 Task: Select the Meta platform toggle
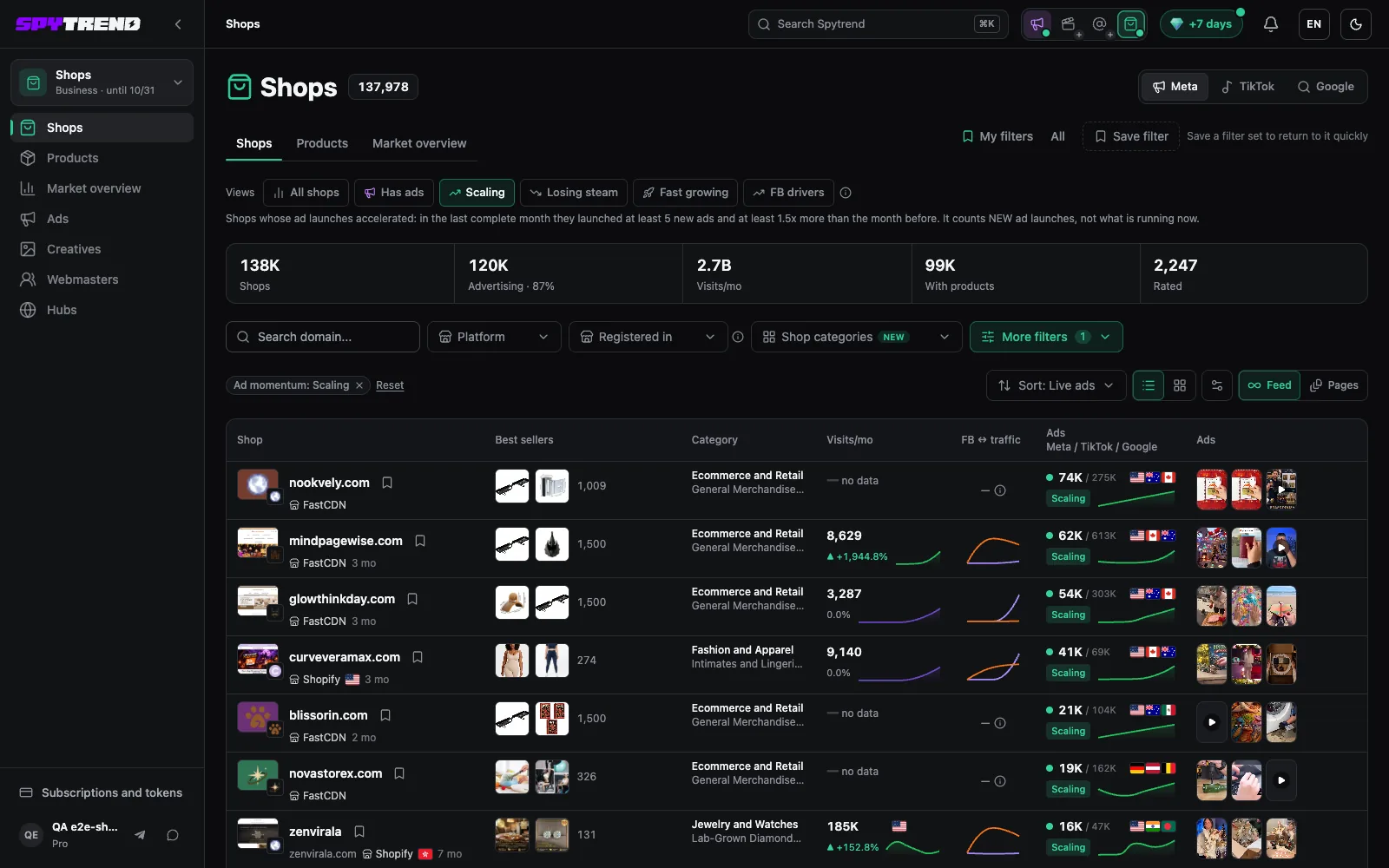tap(1175, 87)
